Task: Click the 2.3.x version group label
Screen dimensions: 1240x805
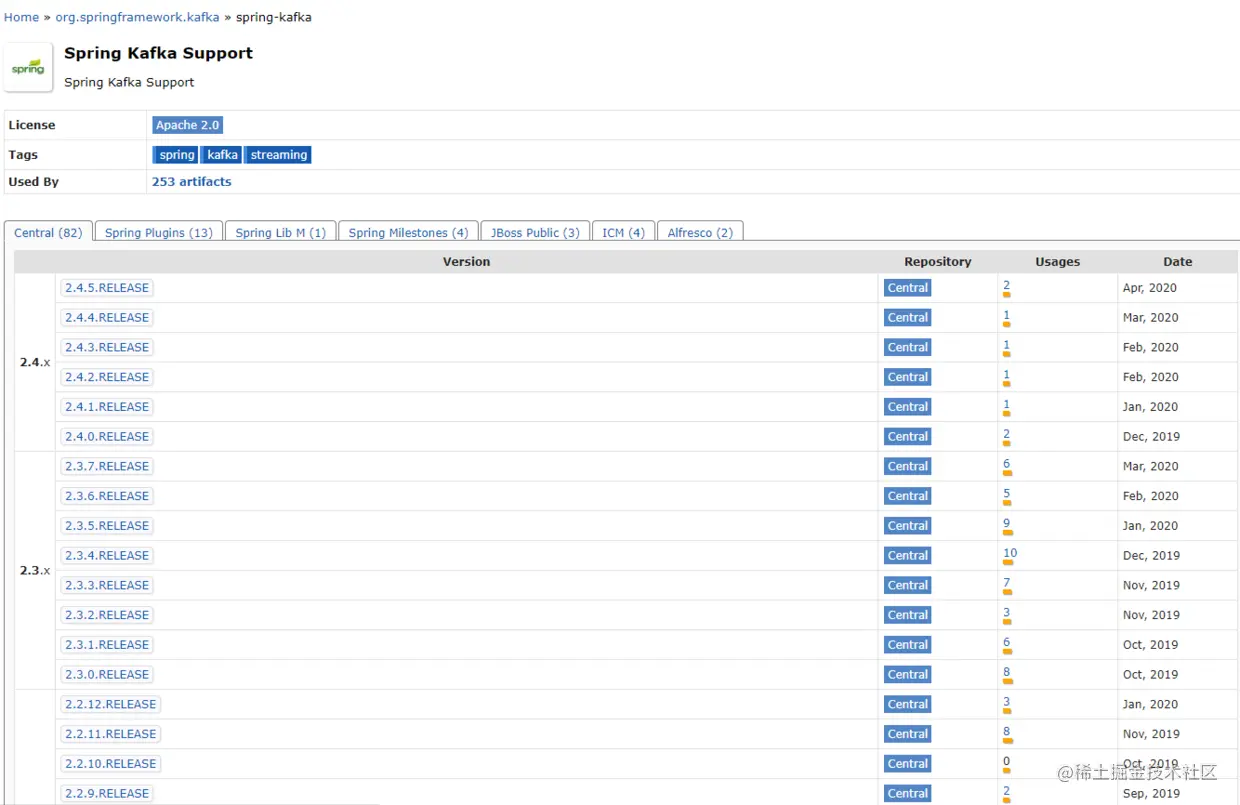Action: pyautogui.click(x=35, y=570)
